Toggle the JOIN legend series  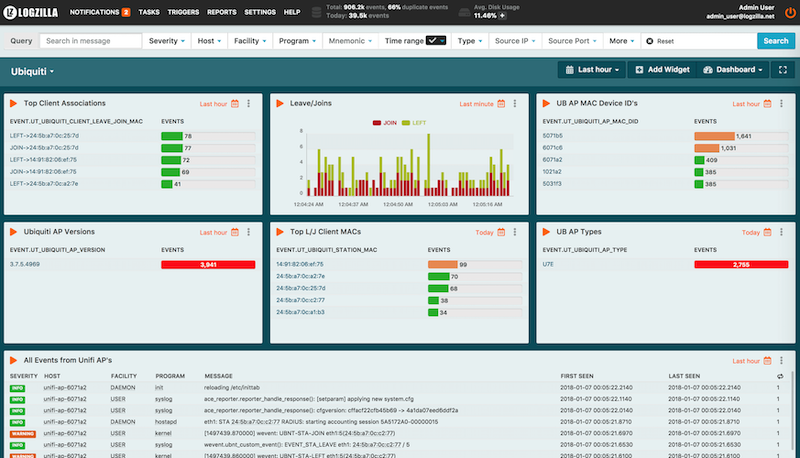(385, 123)
